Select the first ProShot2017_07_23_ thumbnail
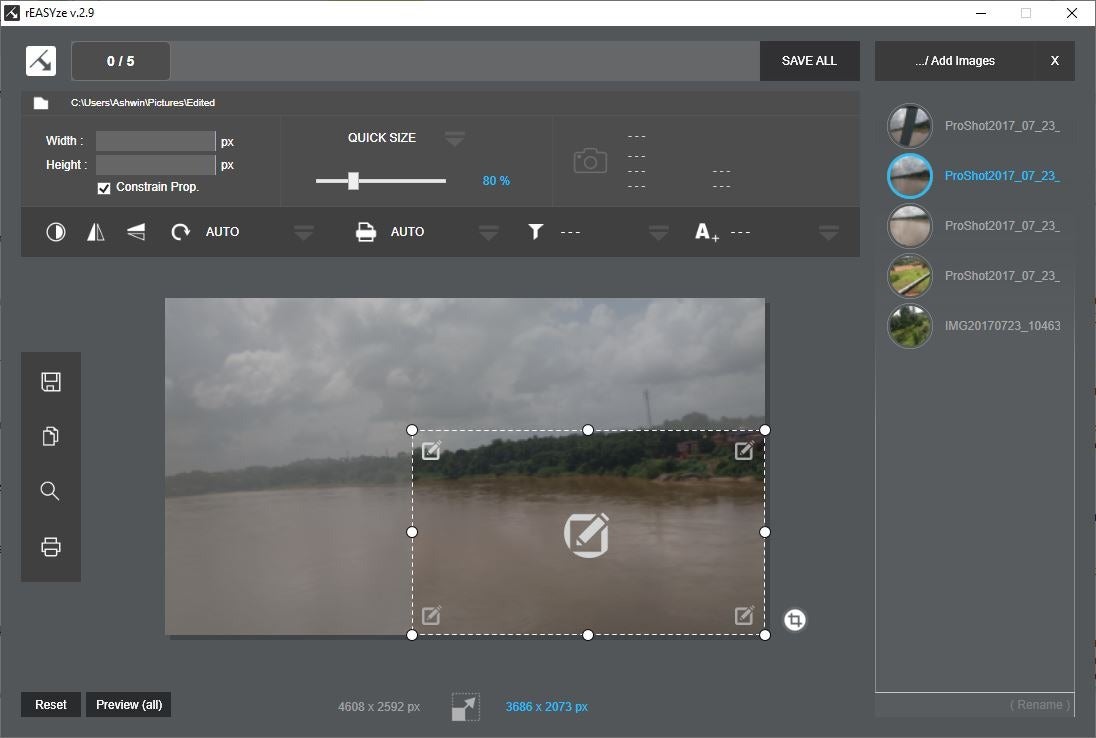Viewport: 1096px width, 738px height. [909, 126]
